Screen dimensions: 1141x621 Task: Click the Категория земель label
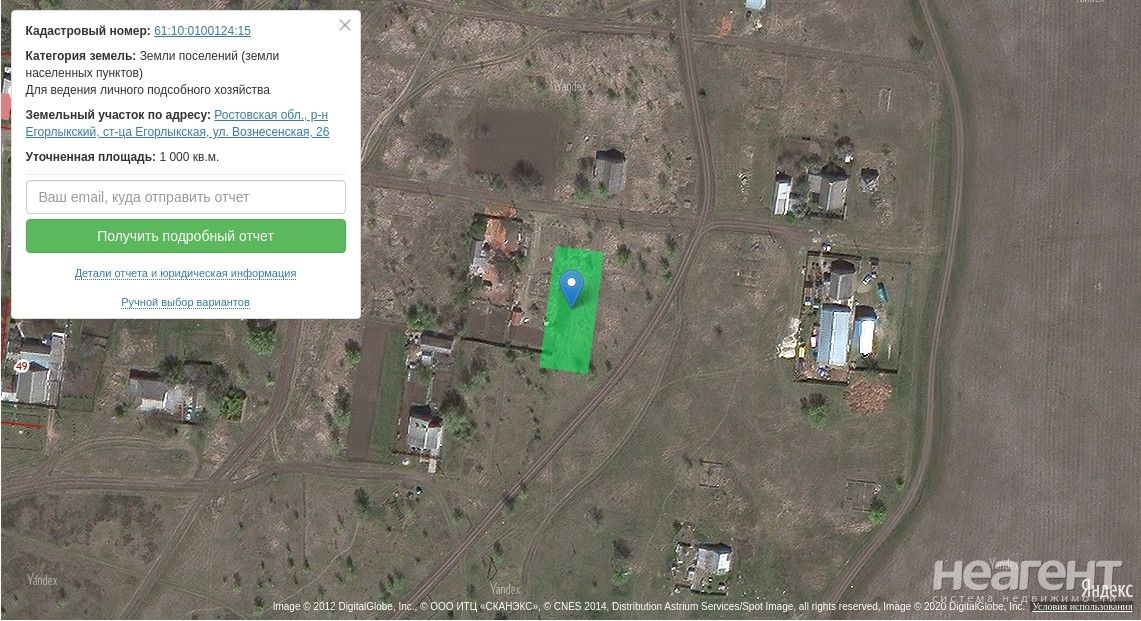[80, 56]
